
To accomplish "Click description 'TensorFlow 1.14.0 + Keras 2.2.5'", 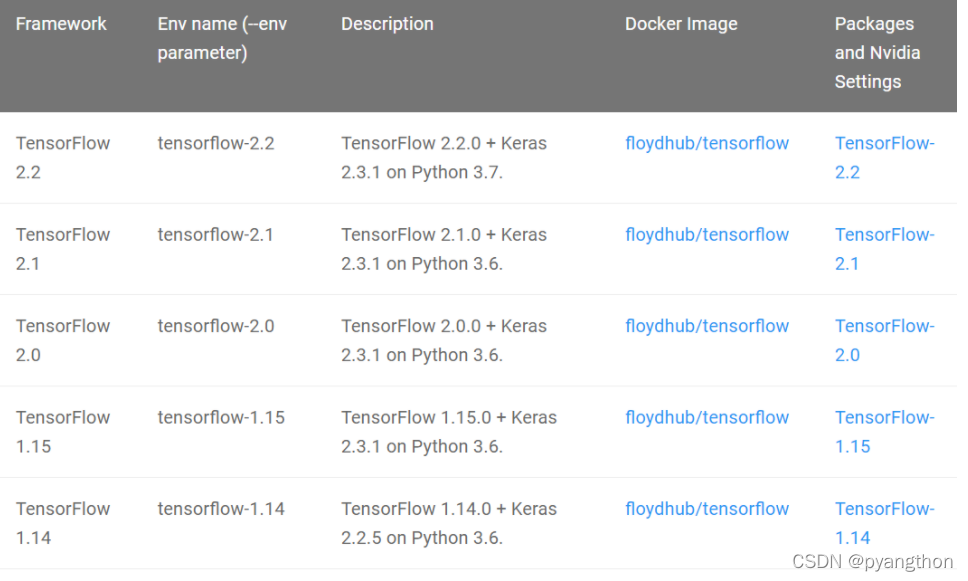I will tap(449, 523).
